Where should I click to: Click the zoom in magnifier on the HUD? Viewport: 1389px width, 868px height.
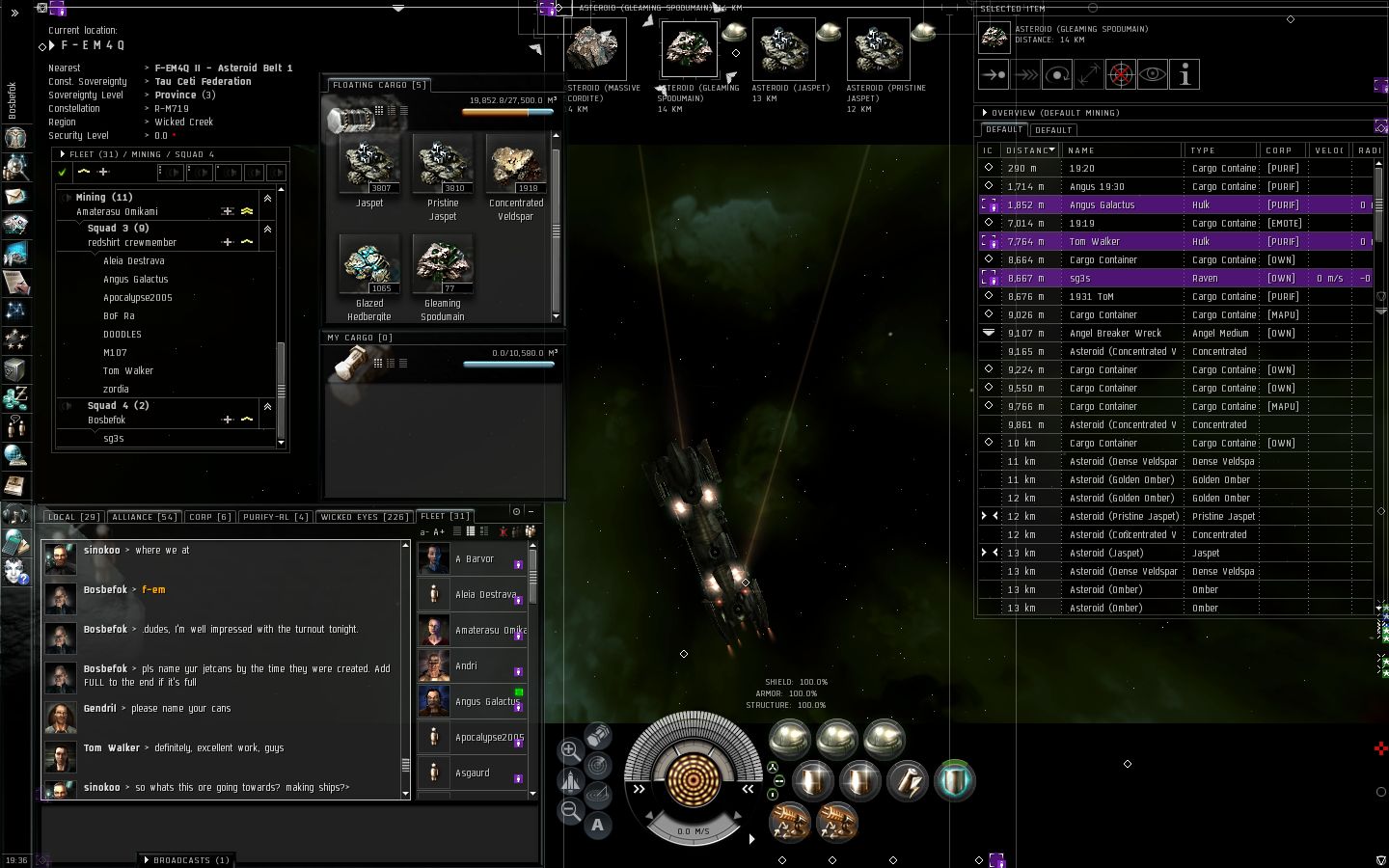pyautogui.click(x=570, y=750)
